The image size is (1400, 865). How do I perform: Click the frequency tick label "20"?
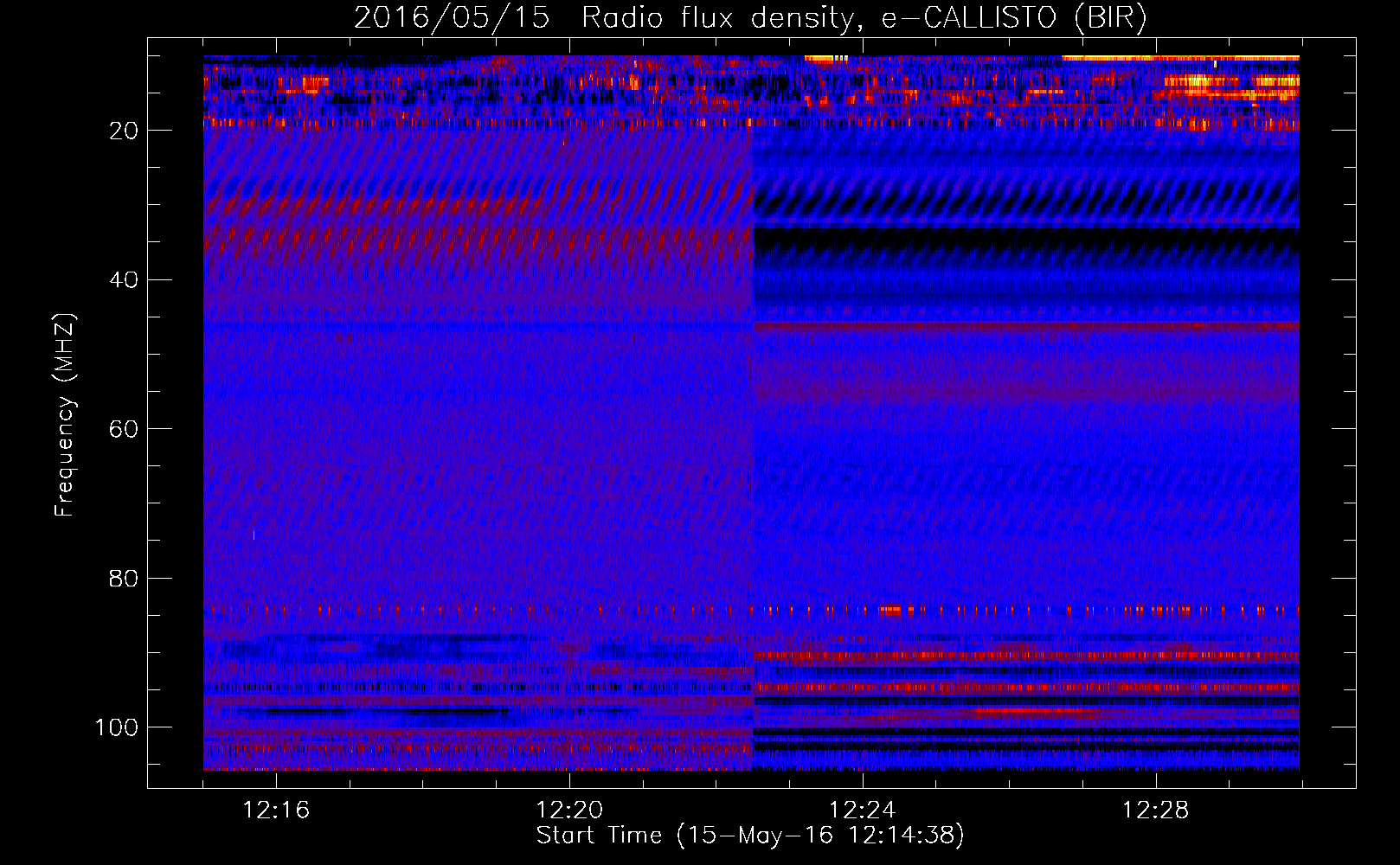tap(125, 131)
